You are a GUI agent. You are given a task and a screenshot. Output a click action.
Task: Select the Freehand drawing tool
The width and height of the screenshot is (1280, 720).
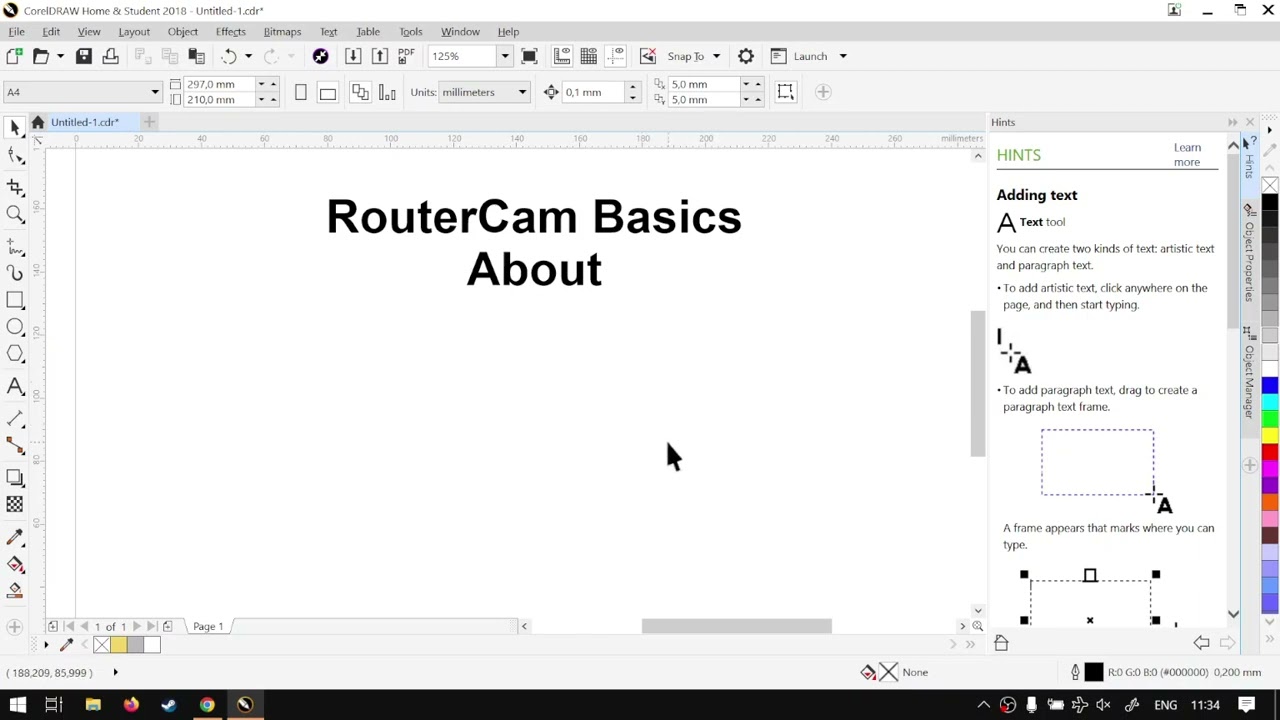(15, 245)
